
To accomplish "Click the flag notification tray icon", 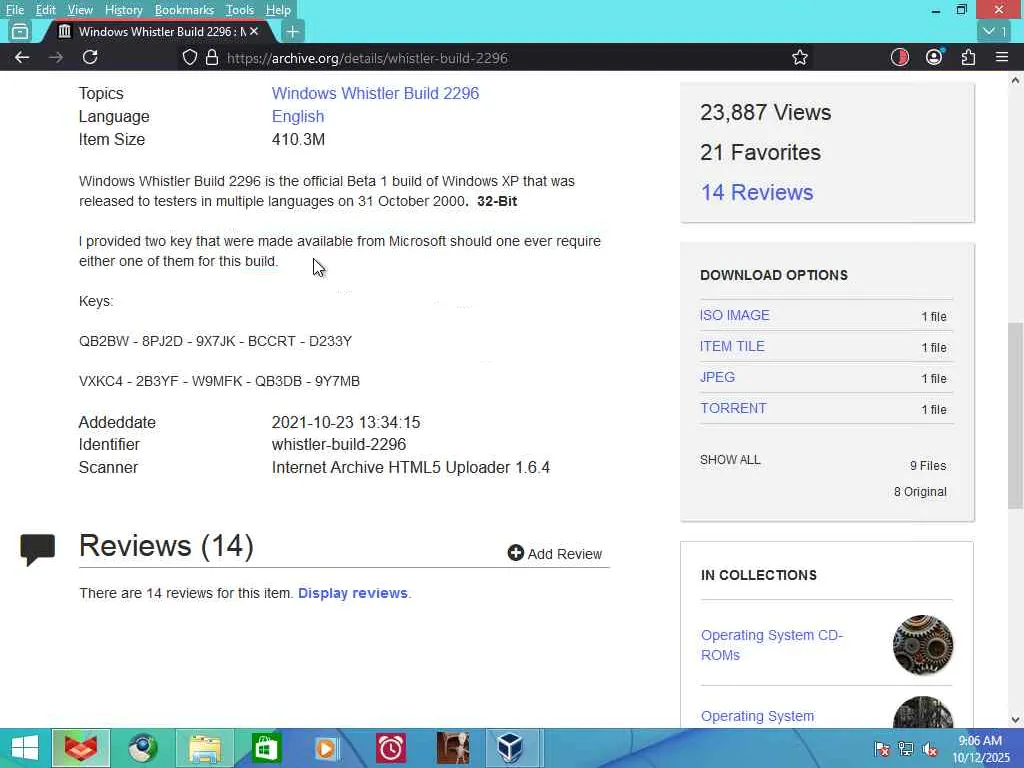I will [x=882, y=748].
